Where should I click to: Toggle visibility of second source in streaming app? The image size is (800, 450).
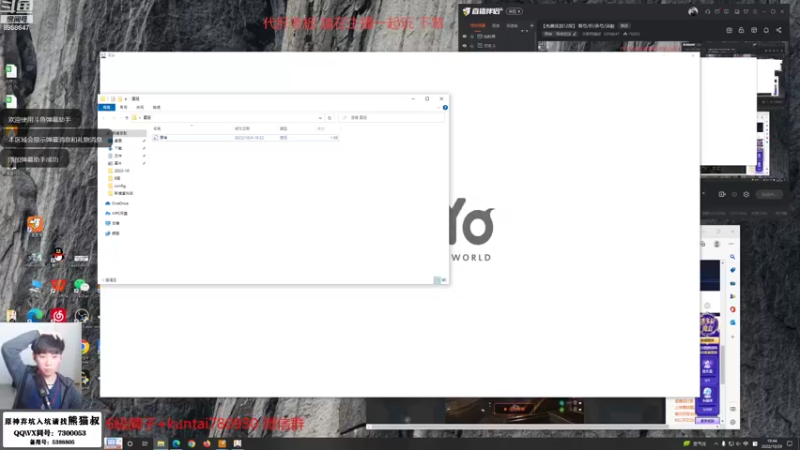click(464, 46)
